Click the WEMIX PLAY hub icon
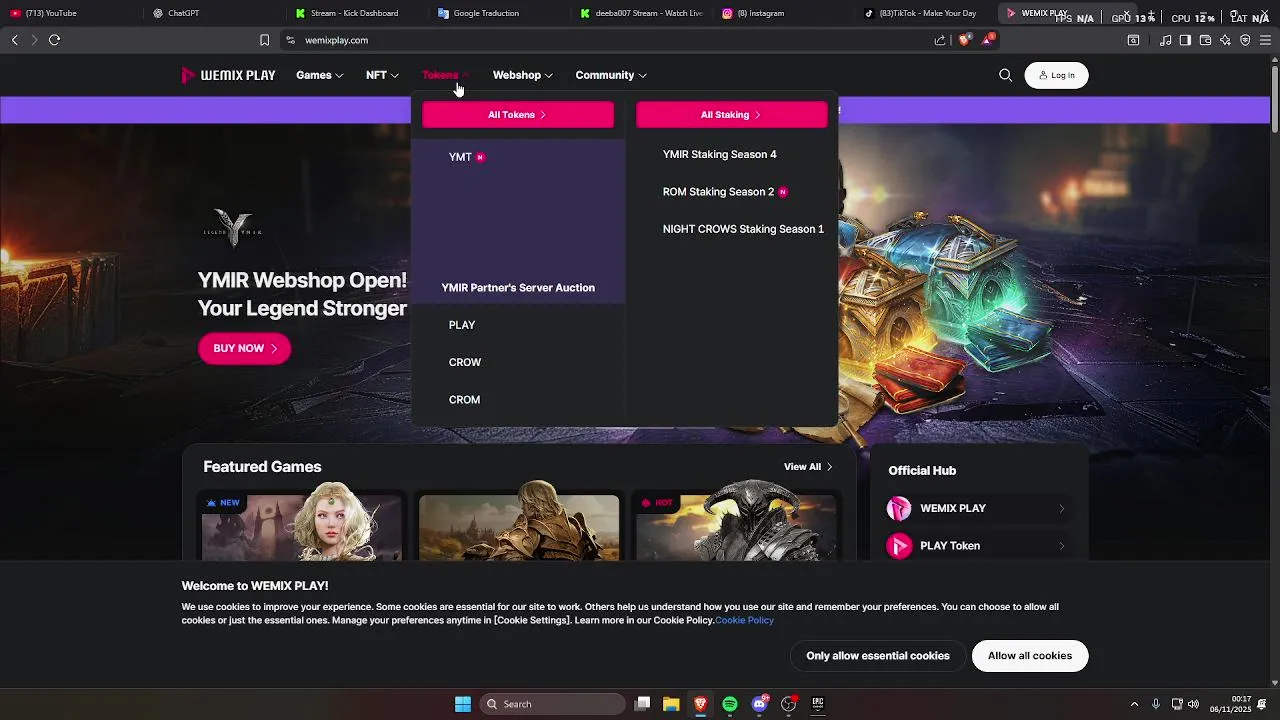Screen dimensions: 1280x720 [x=899, y=508]
